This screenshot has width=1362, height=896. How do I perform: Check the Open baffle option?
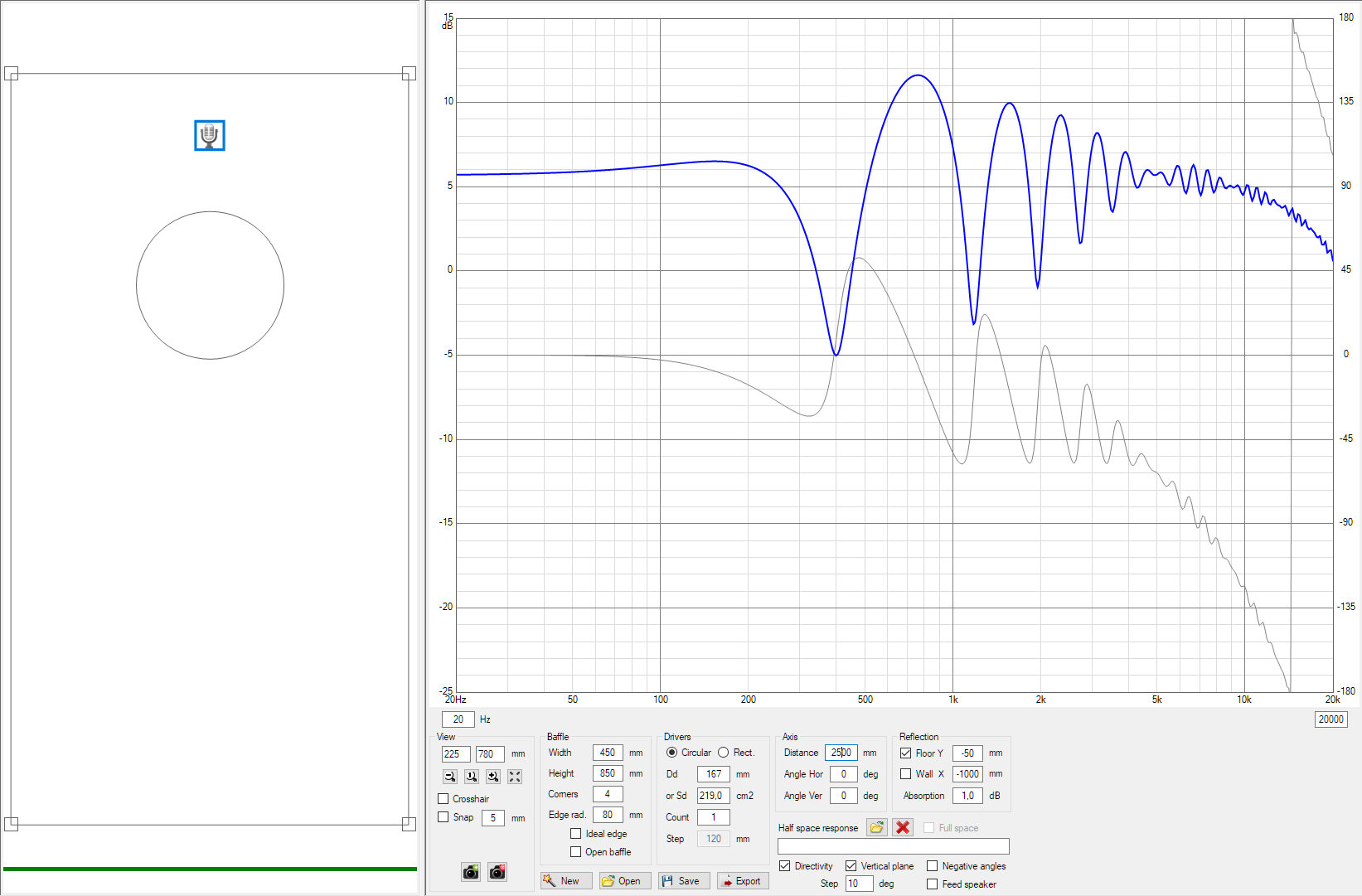pyautogui.click(x=575, y=852)
